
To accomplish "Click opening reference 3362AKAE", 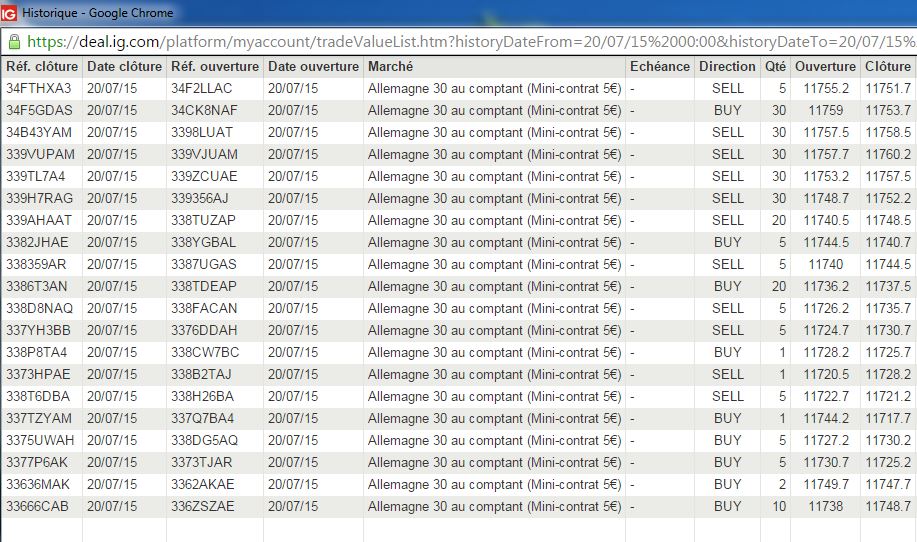I will click(202, 484).
